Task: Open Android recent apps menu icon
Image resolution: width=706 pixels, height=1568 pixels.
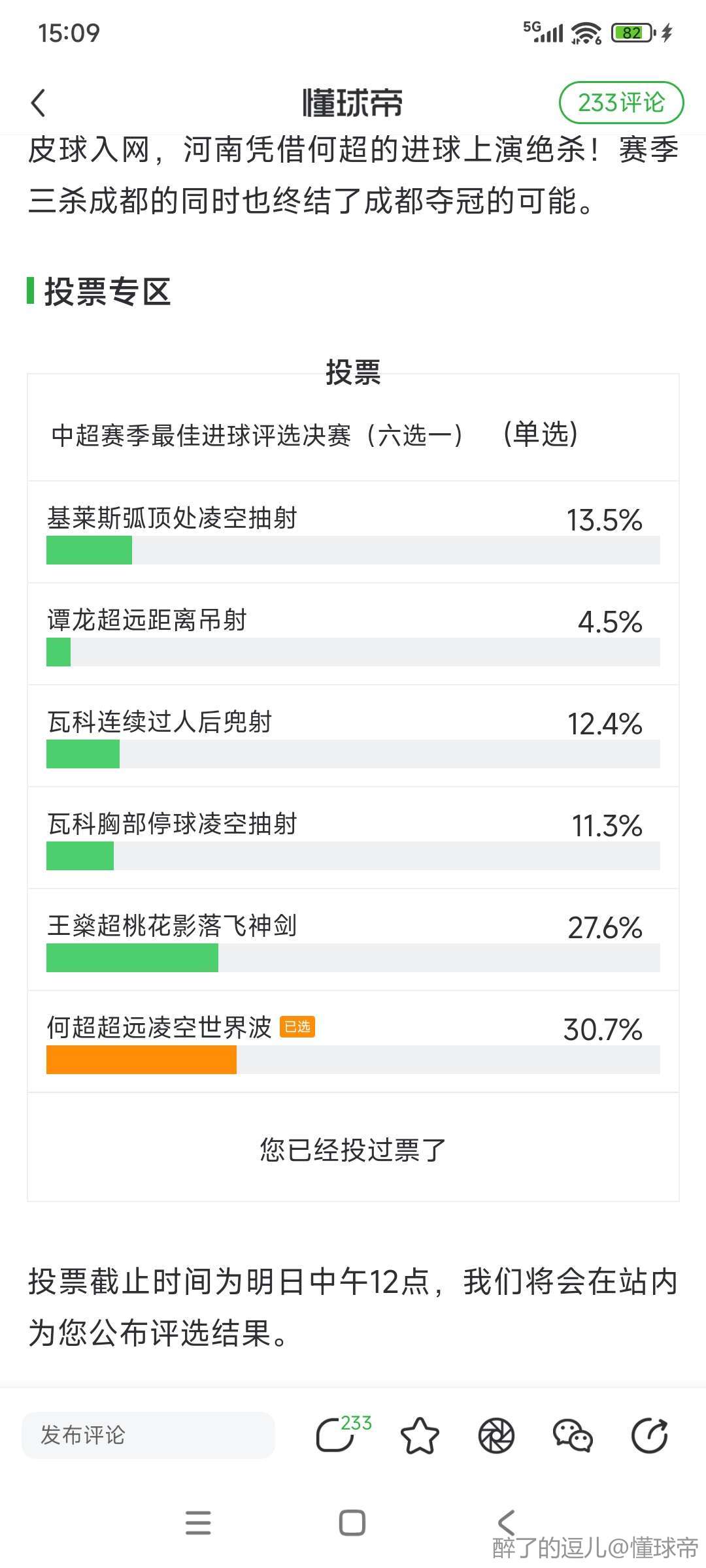Action: pyautogui.click(x=198, y=1522)
